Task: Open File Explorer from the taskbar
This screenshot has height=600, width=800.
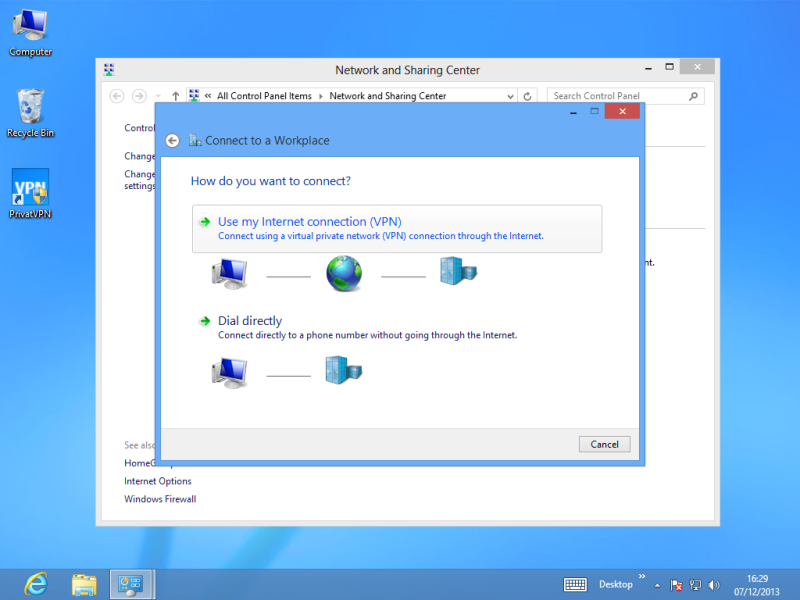Action: [x=84, y=584]
